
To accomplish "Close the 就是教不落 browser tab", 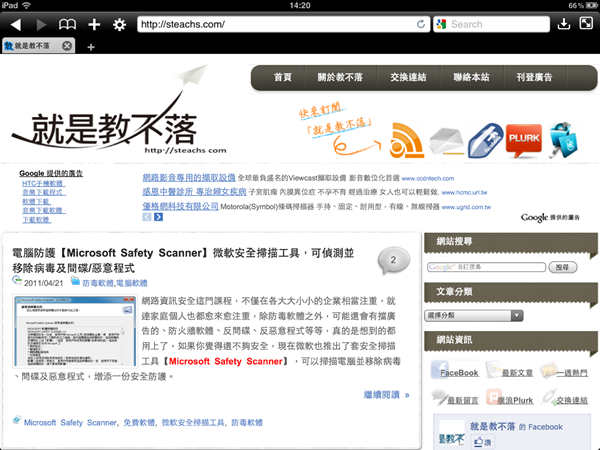I will coord(67,46).
